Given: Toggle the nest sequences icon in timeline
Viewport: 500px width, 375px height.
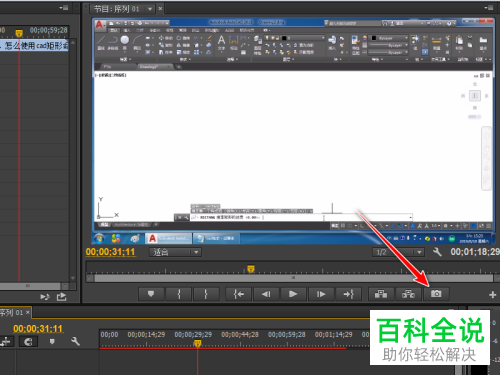Looking at the screenshot, I should pos(6,341).
